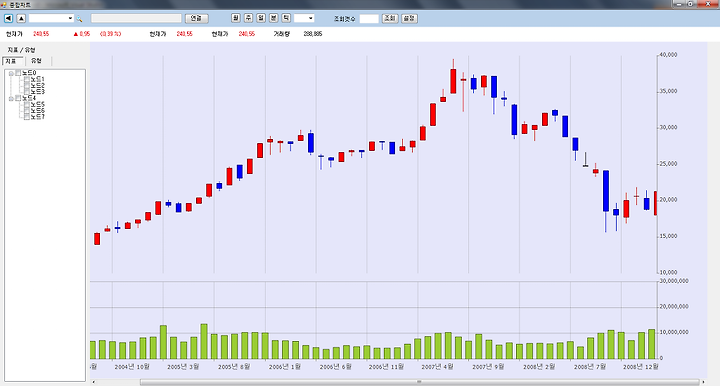720x386 pixels.
Task: Click the 35,000 price axis label
Action: (x=668, y=91)
